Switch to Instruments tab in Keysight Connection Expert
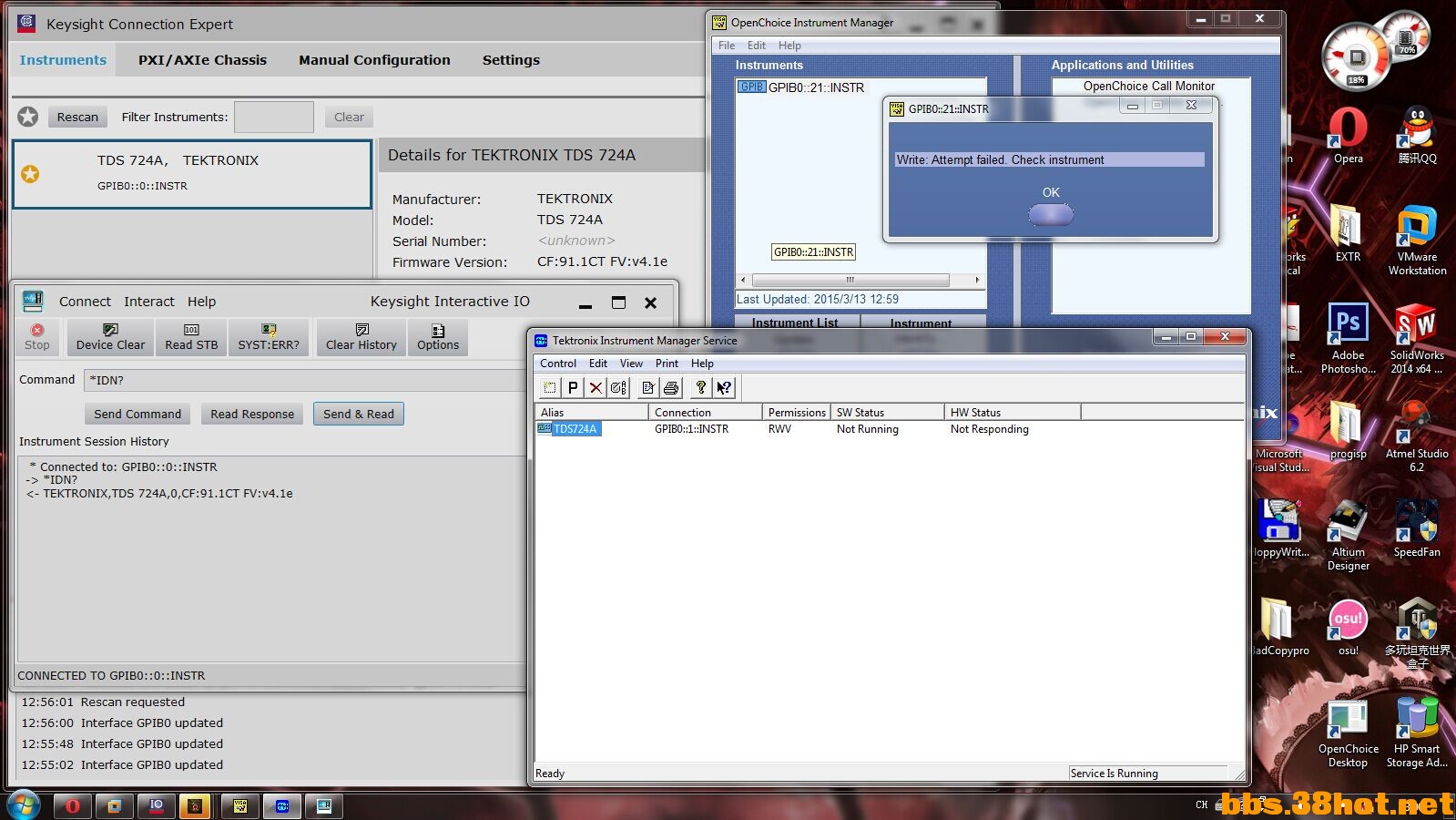Image resolution: width=1456 pixels, height=820 pixels. (63, 60)
